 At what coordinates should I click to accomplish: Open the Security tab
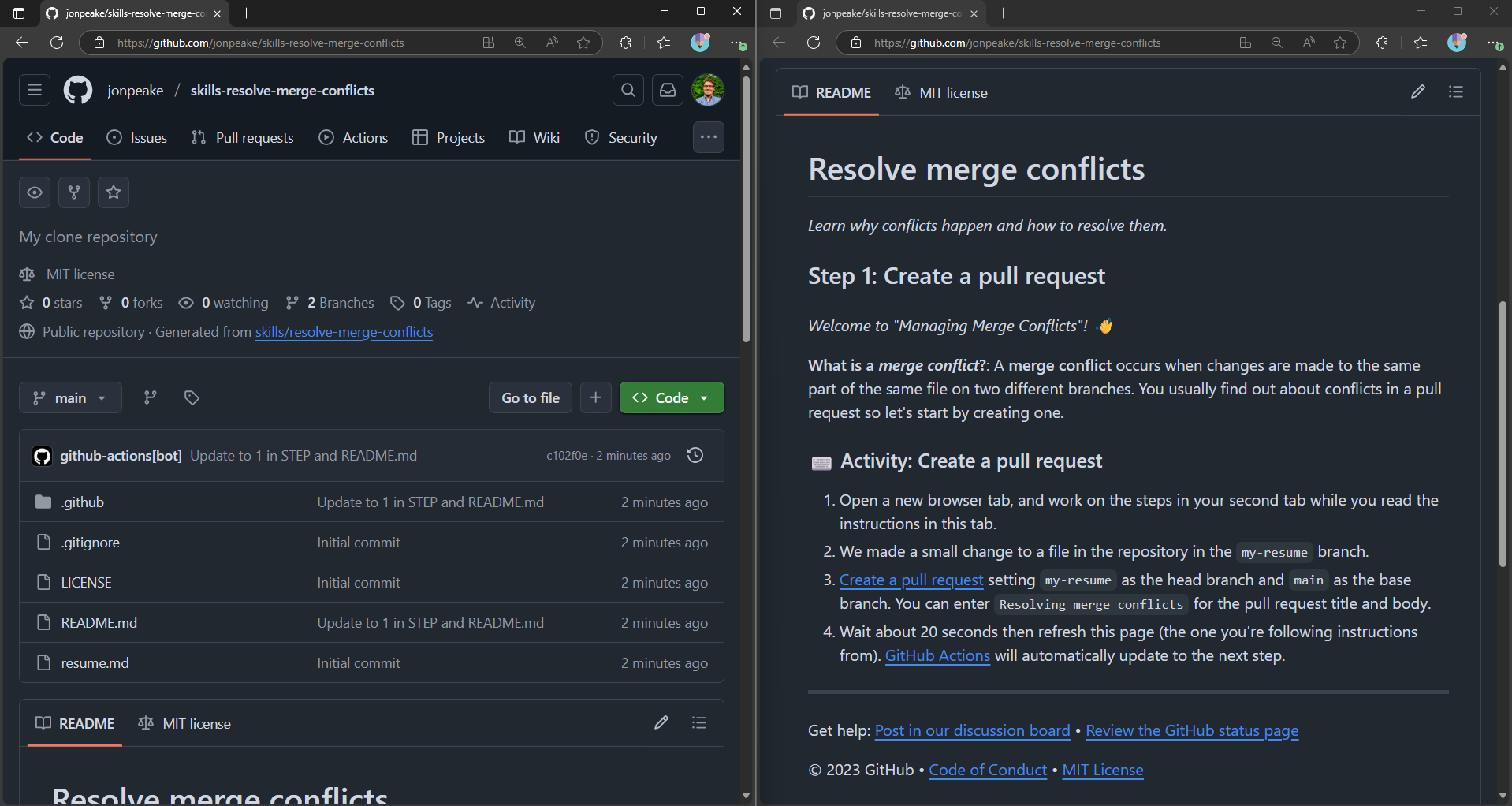(621, 137)
